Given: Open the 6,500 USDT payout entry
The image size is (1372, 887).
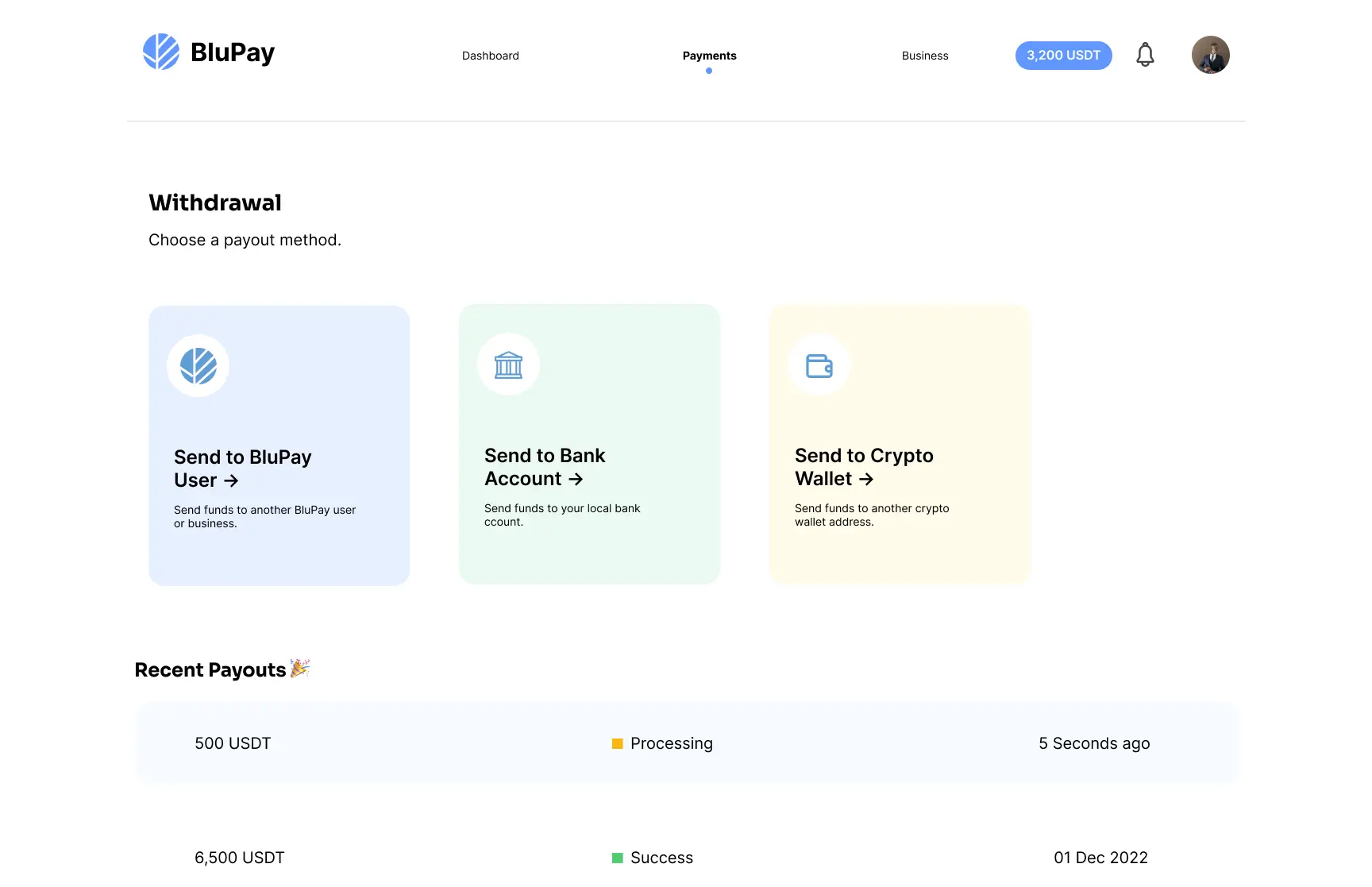Looking at the screenshot, I should point(687,858).
